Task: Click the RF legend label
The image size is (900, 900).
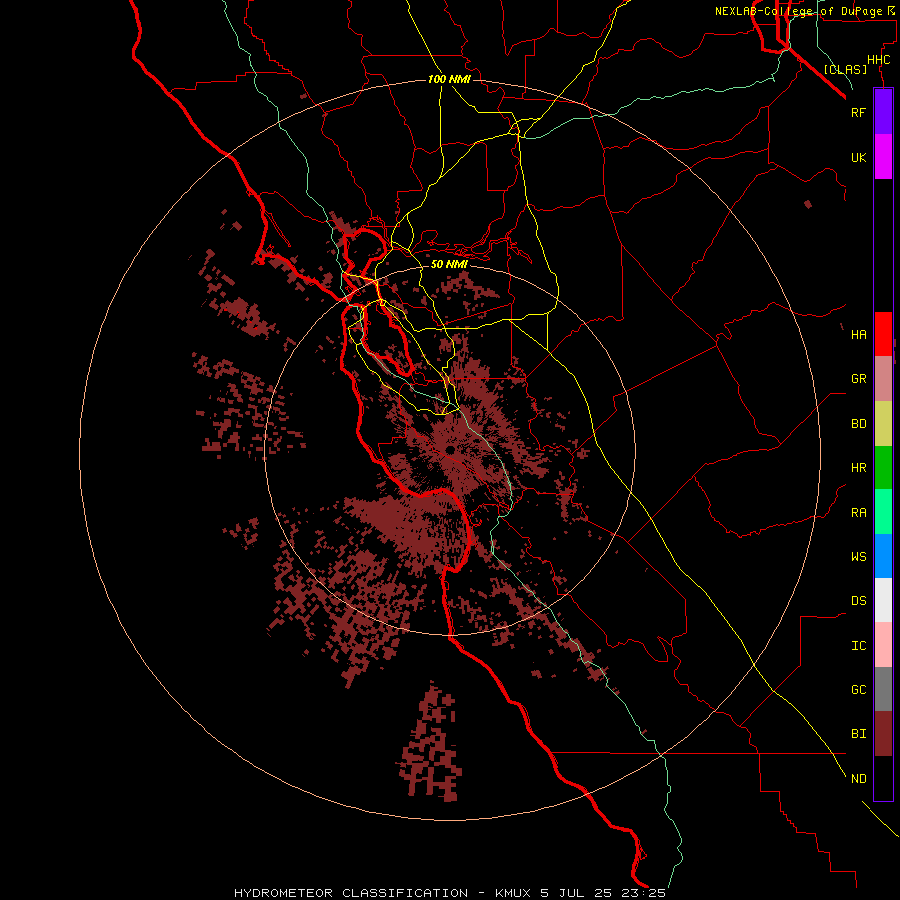Action: click(858, 112)
